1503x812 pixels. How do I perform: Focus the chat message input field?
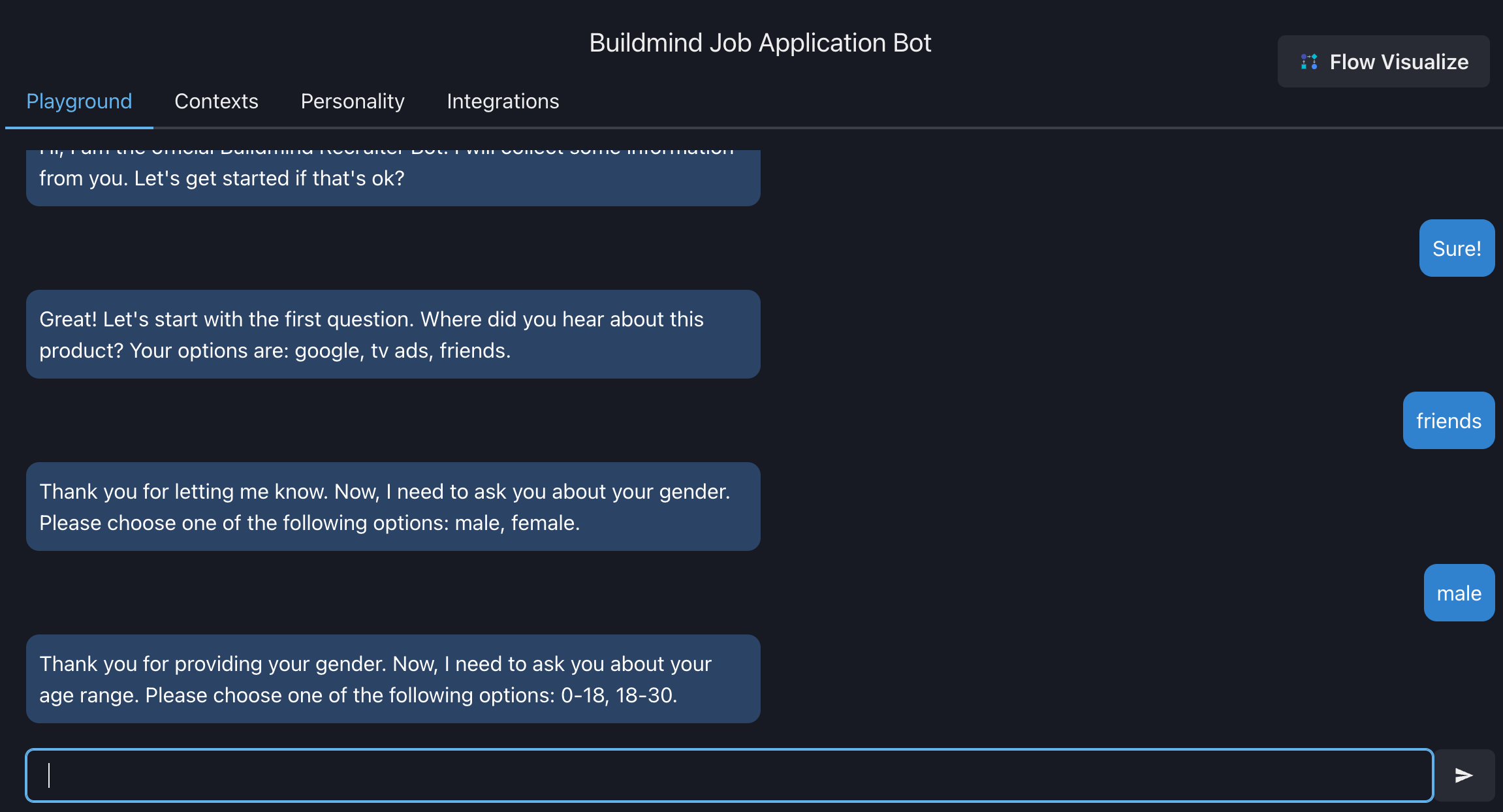729,775
